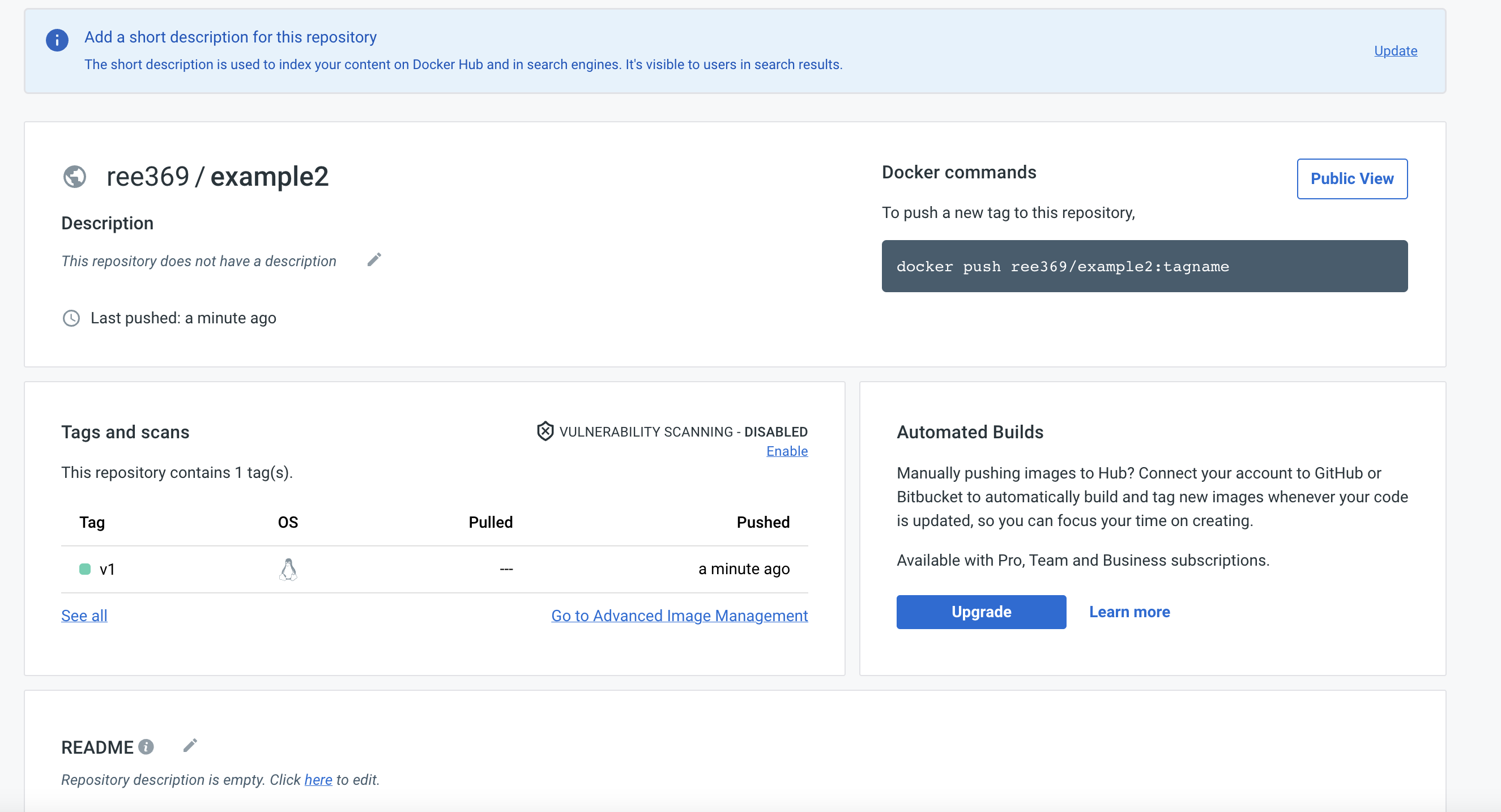This screenshot has width=1501, height=812.
Task: Follow the Learn more link
Action: (x=1129, y=612)
